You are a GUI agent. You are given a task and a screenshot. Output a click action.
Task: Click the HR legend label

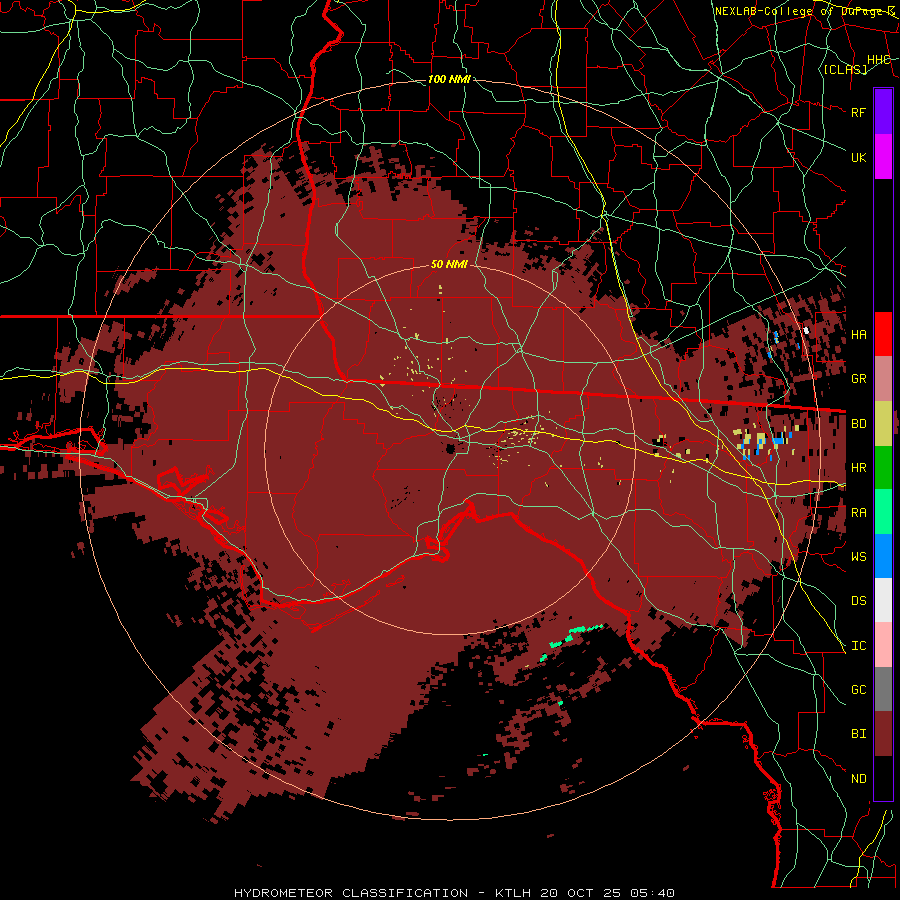coord(858,468)
